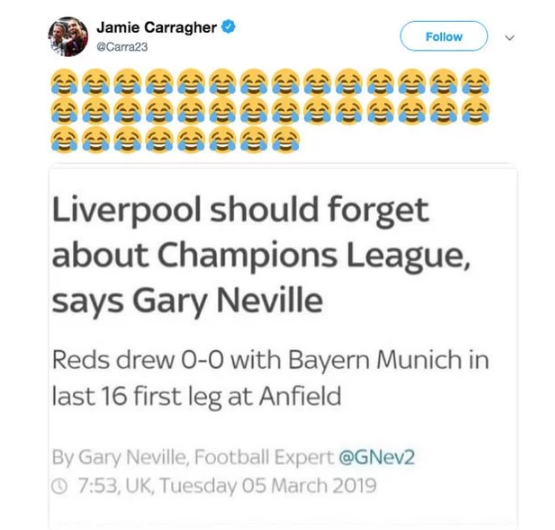Viewport: 555px width, 530px height.
Task: Click the 'says Gary Neville' headline line
Action: pos(187,302)
